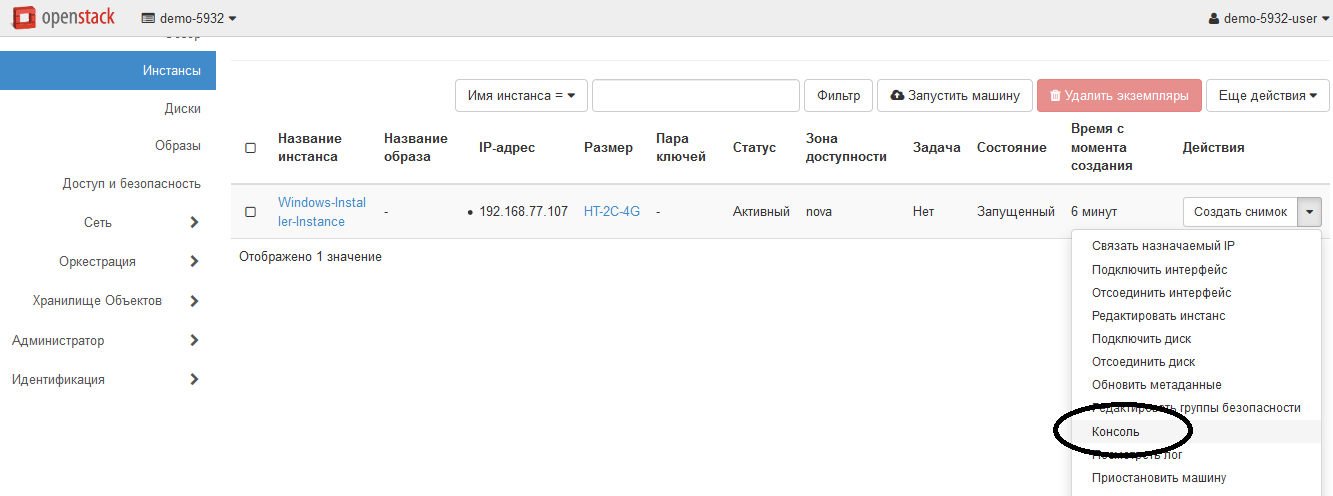This screenshot has height=496, width=1333.
Task: Choose Консоль from the actions menu
Action: (x=1115, y=432)
